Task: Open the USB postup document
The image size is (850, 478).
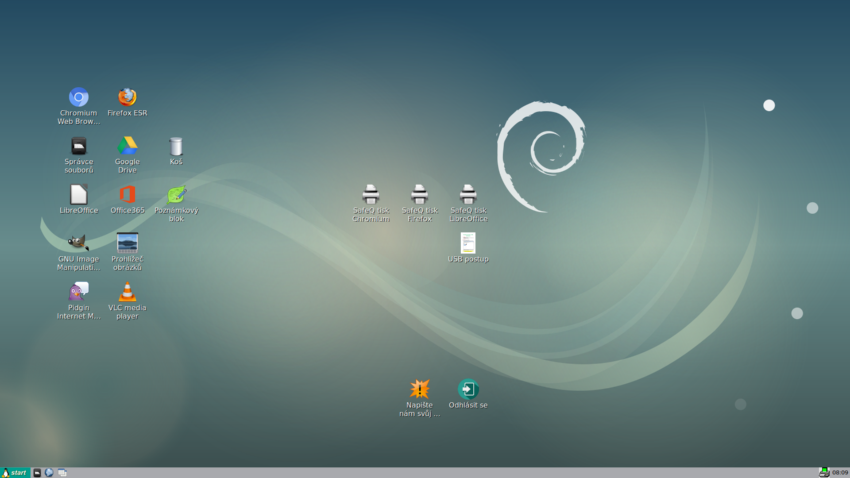Action: pos(468,243)
